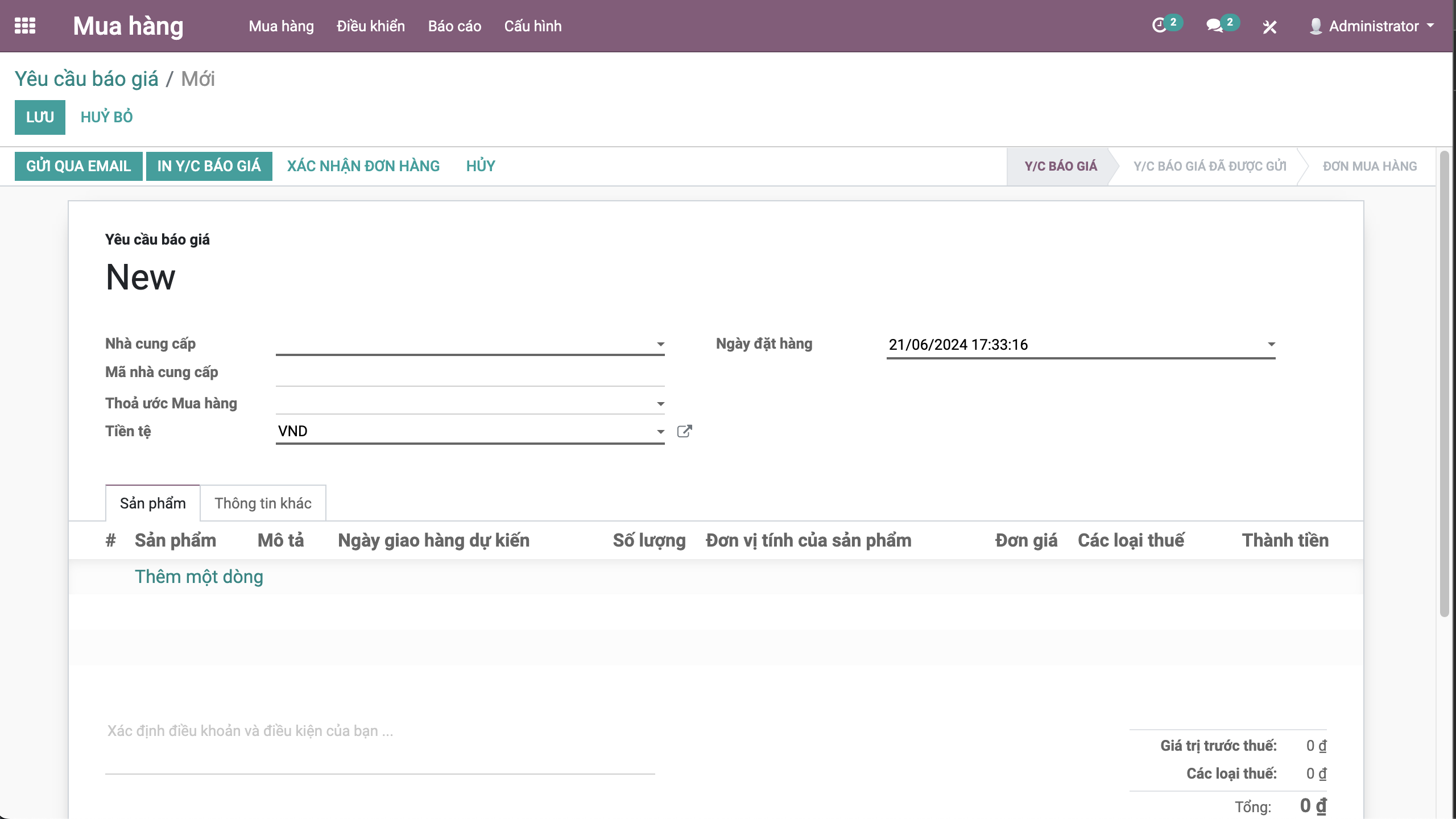Switch to the Thông tin khác tab
Viewport: 1456px width, 819px height.
tap(263, 503)
